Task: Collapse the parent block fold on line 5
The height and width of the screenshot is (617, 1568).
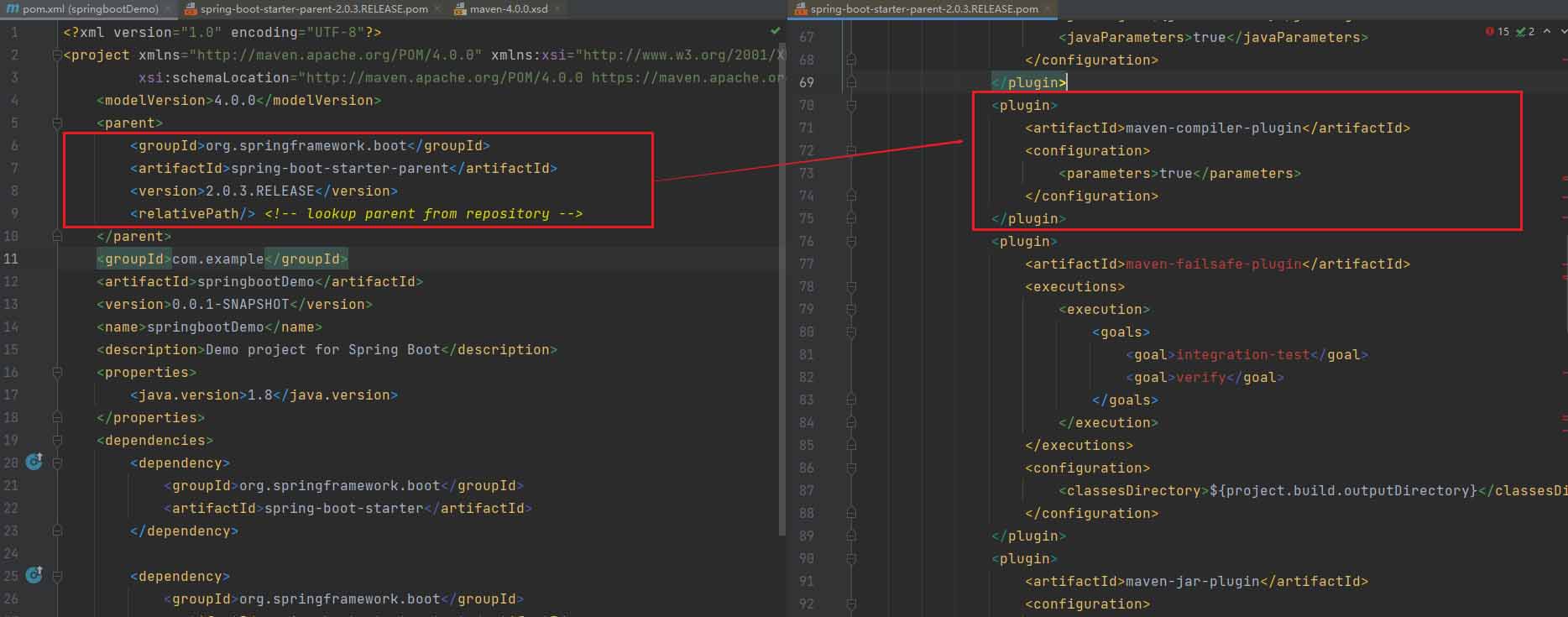Action: click(x=56, y=123)
